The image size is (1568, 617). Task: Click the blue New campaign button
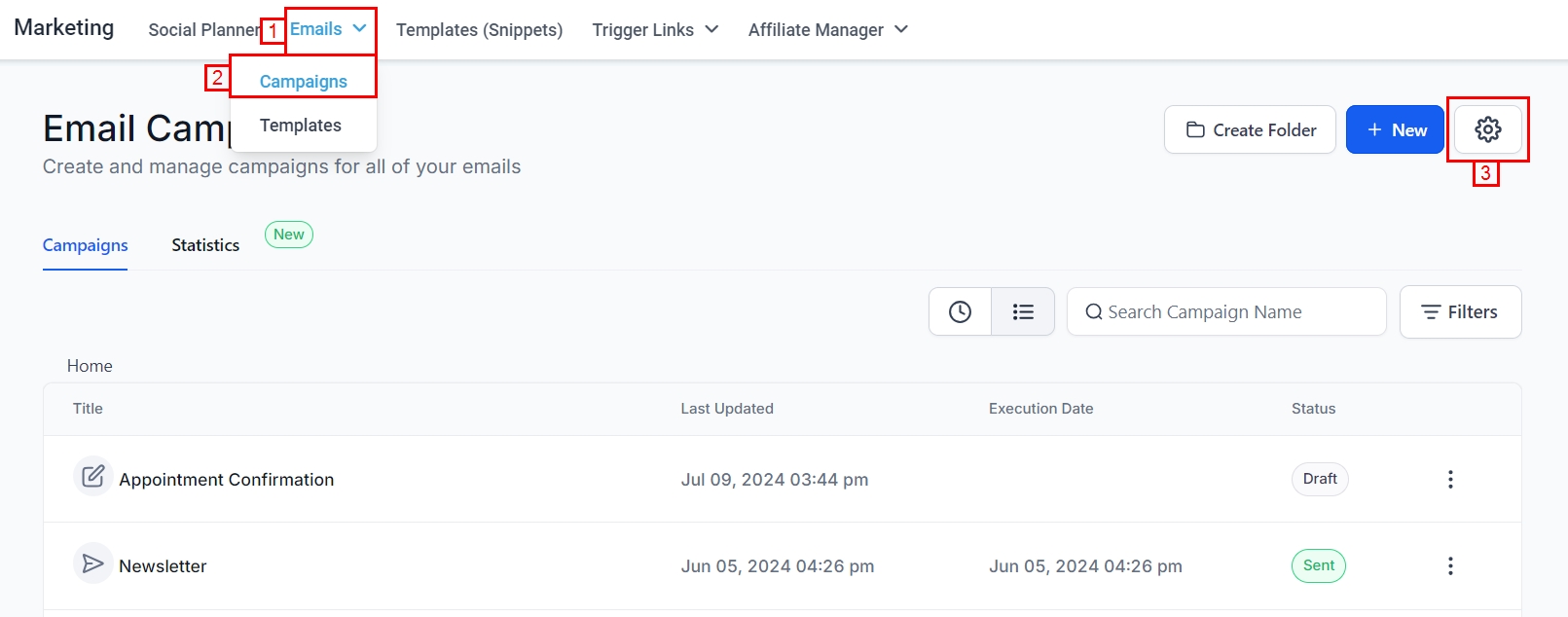pyautogui.click(x=1394, y=129)
